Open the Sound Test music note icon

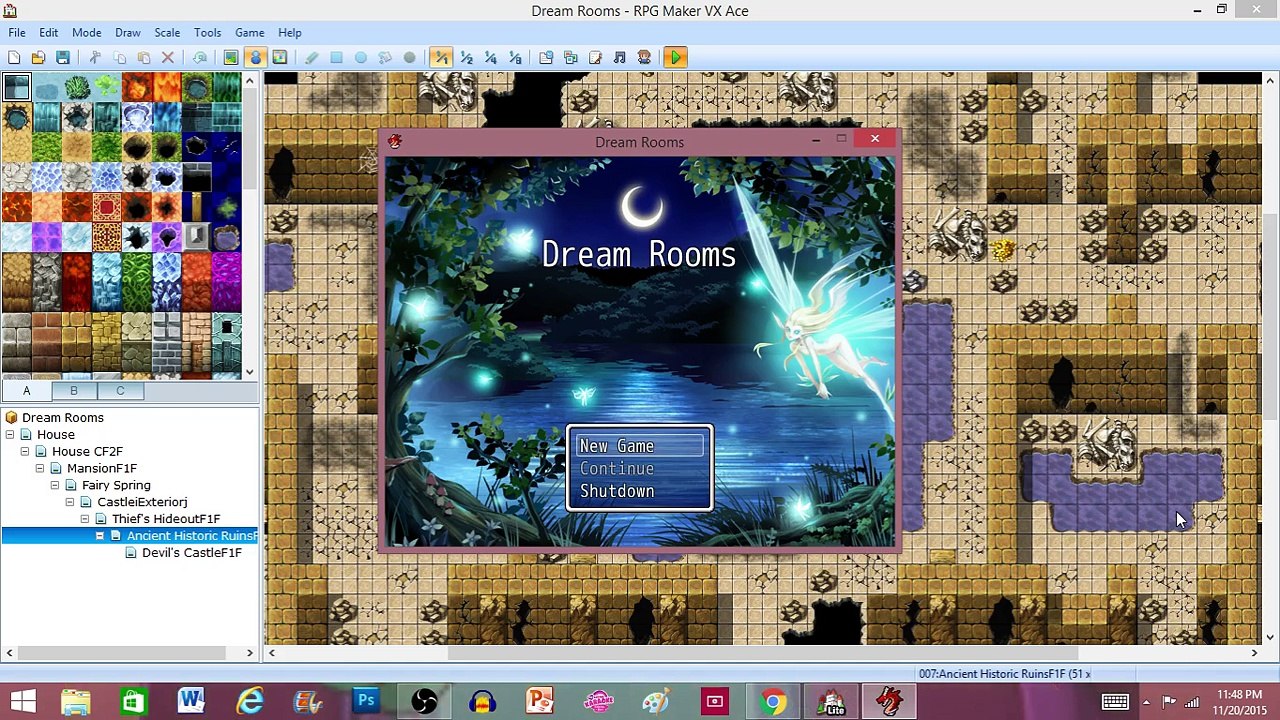click(619, 58)
